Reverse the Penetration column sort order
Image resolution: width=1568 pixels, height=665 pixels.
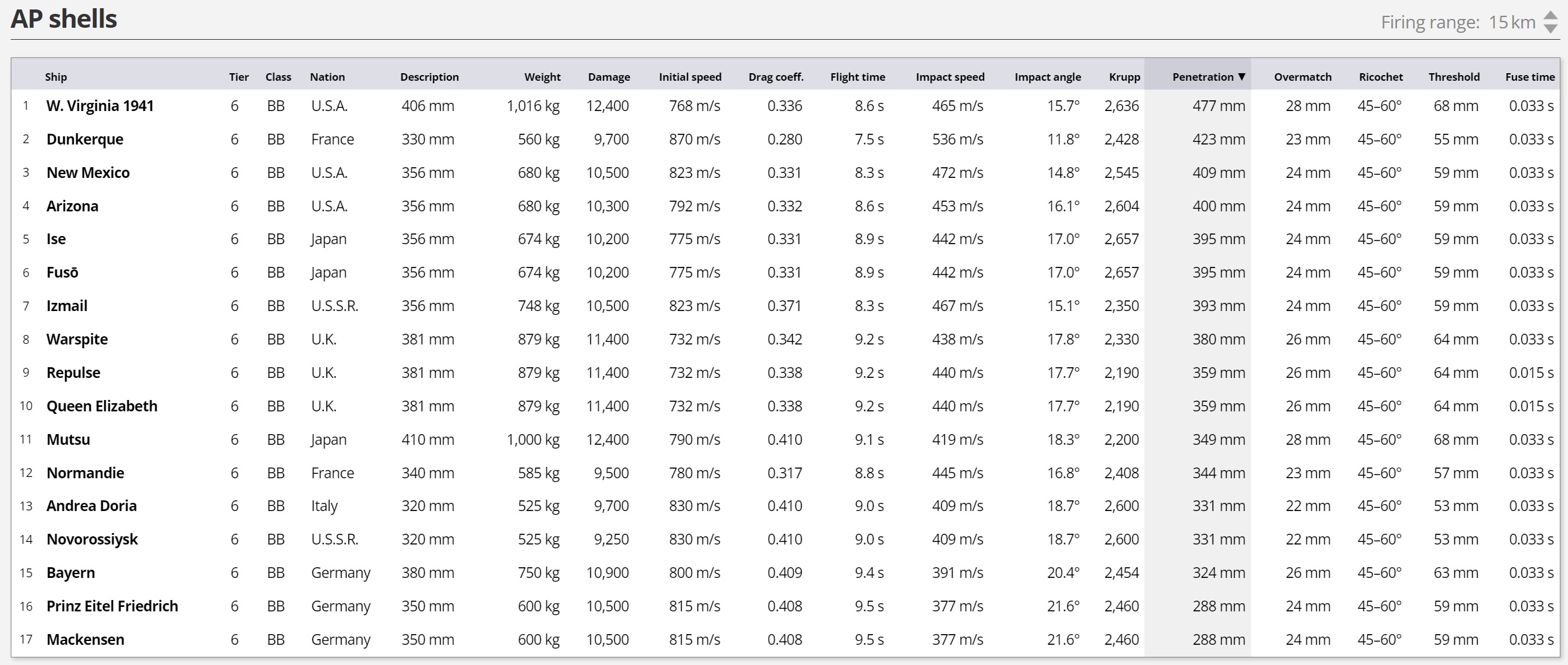coord(1209,77)
